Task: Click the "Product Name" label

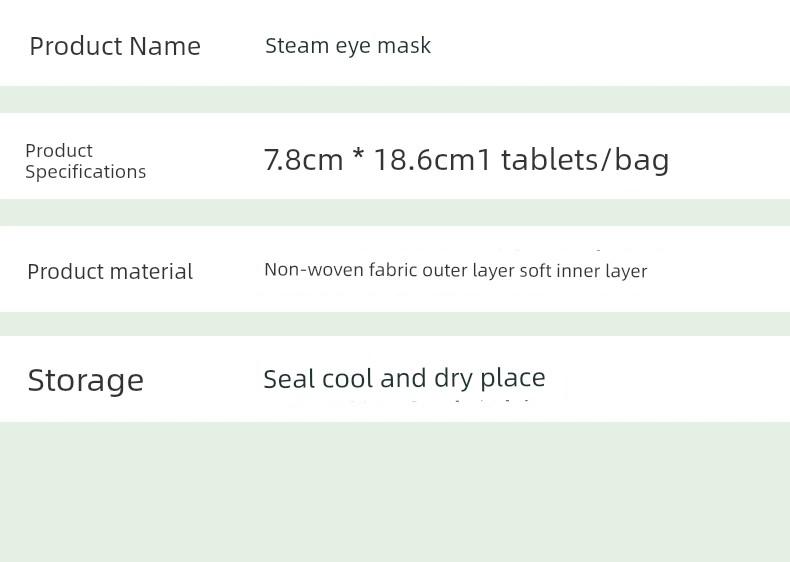Action: click(x=115, y=46)
